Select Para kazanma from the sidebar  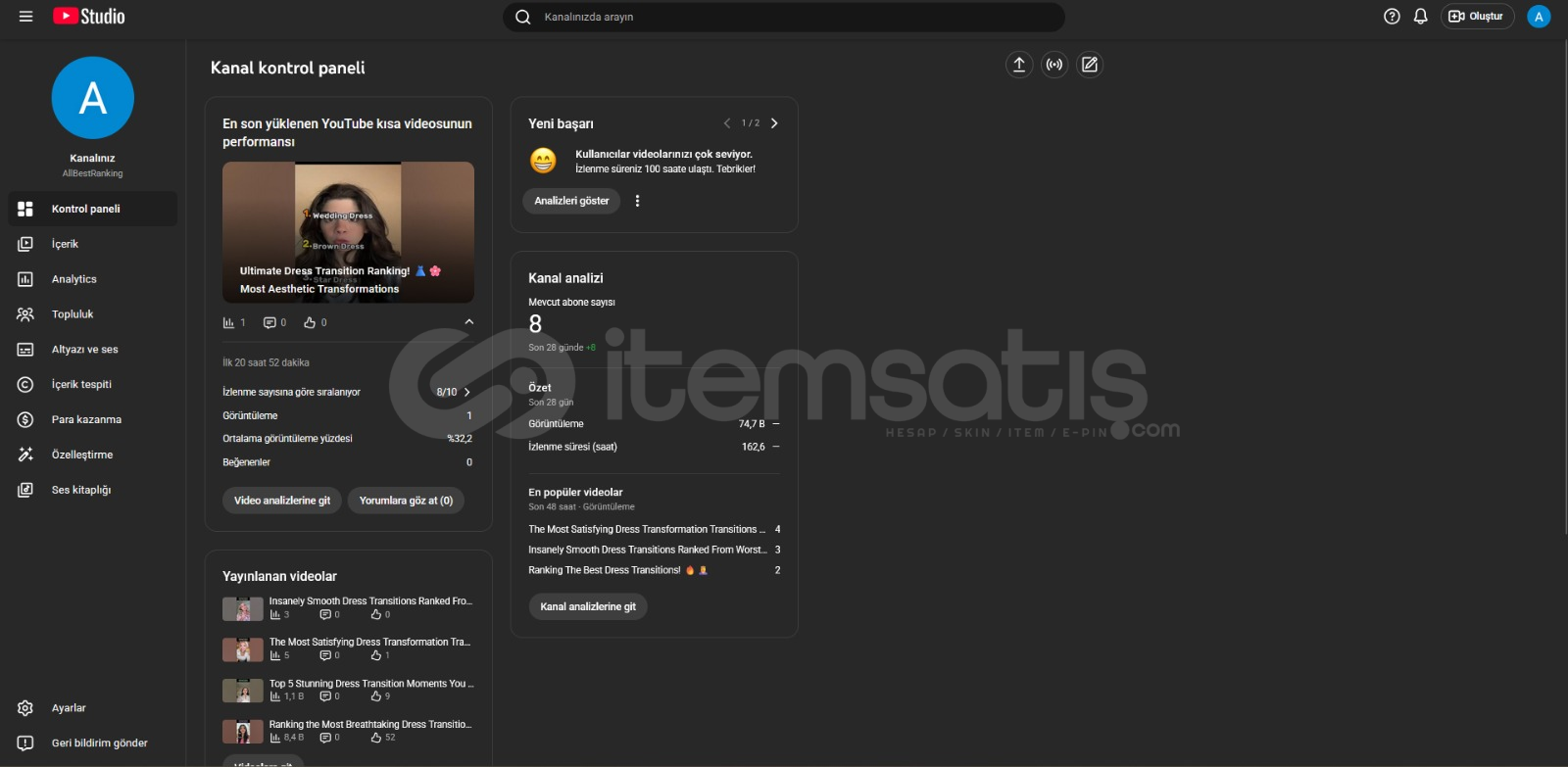tap(86, 419)
